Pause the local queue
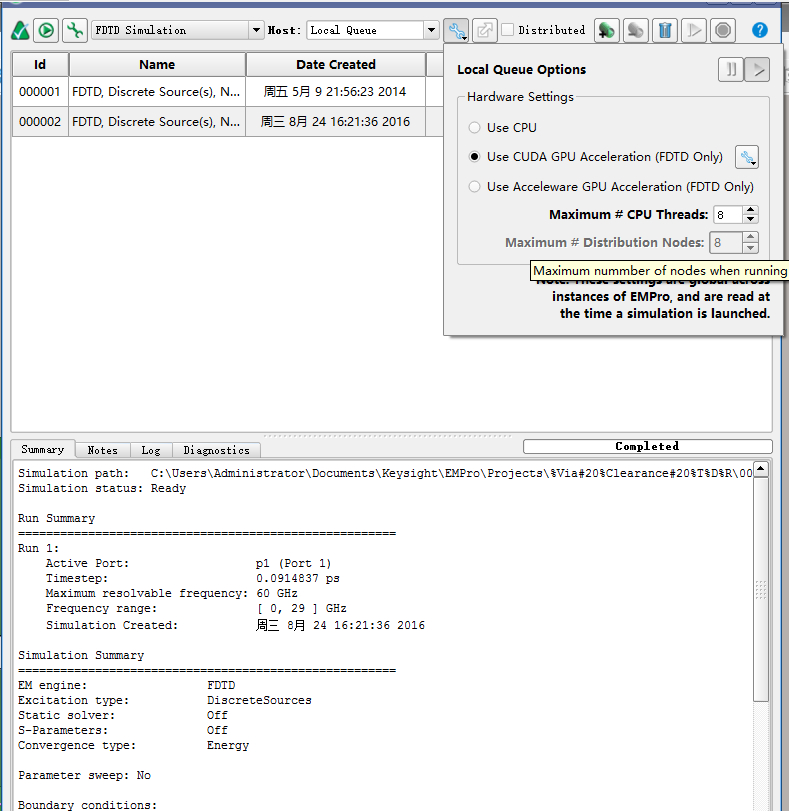The height and width of the screenshot is (811, 789). coord(731,69)
